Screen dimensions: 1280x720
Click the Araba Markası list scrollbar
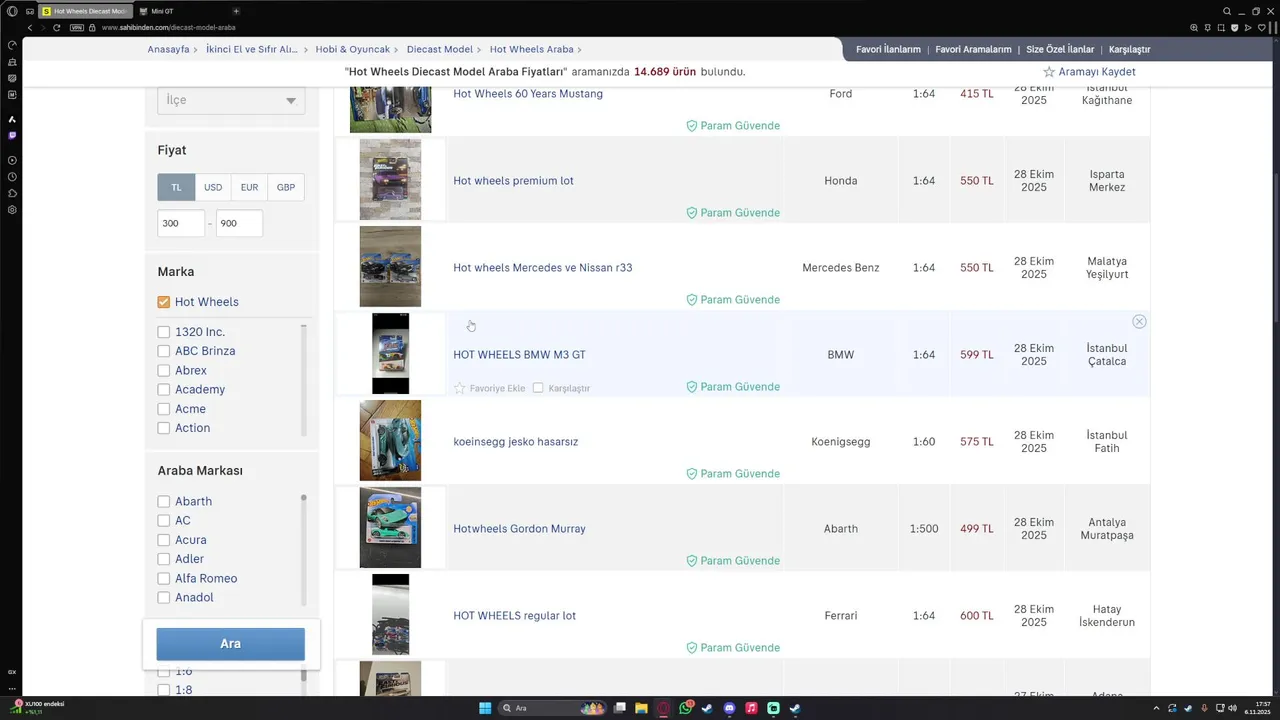[x=304, y=550]
